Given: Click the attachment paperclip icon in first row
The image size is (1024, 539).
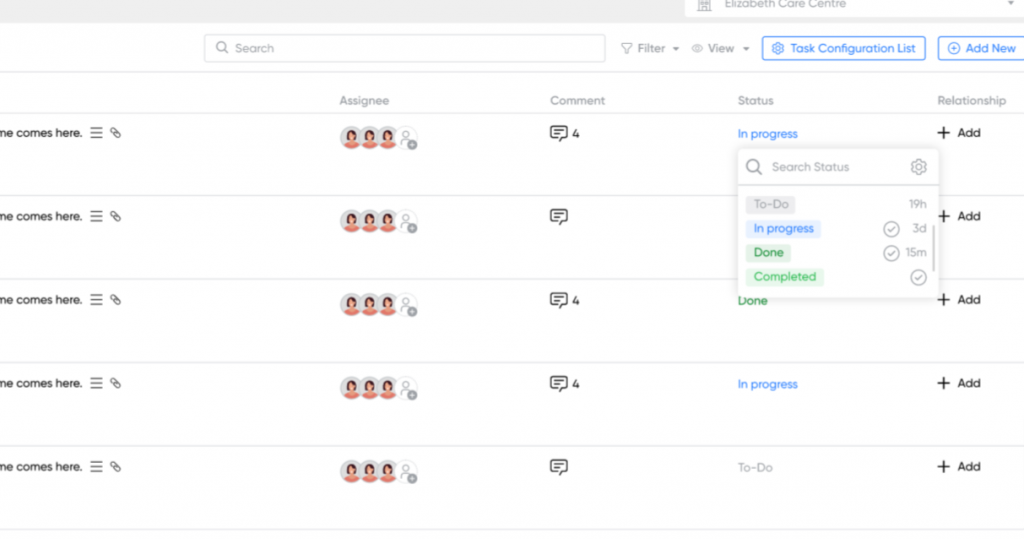Looking at the screenshot, I should [x=115, y=133].
